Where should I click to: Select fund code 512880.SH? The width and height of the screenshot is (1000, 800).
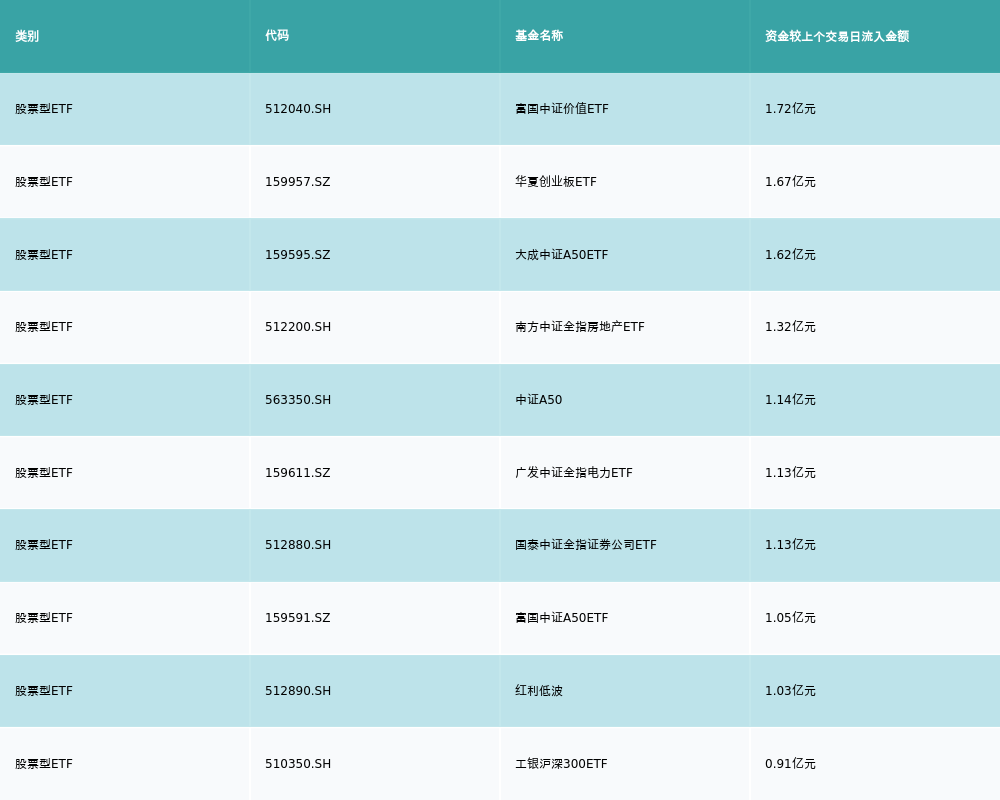point(298,545)
